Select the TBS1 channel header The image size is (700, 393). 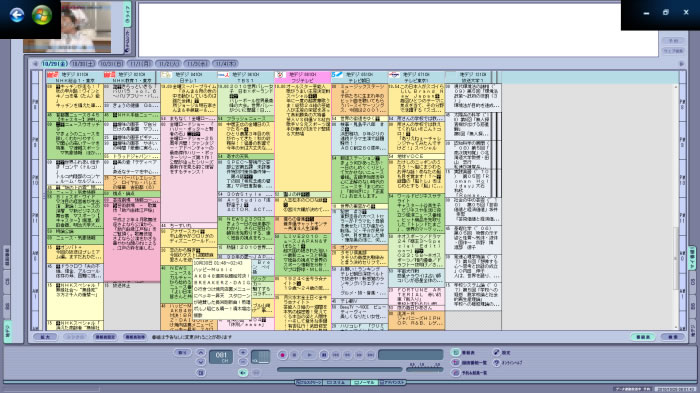tap(246, 77)
